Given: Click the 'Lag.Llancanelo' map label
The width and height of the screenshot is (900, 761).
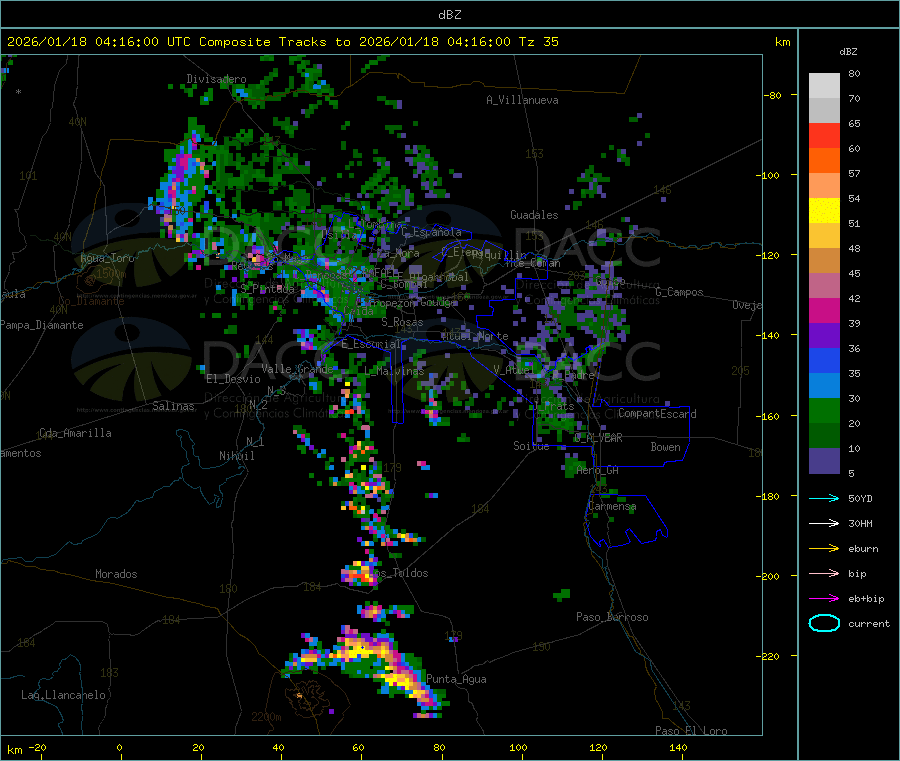Looking at the screenshot, I should click(x=64, y=695).
